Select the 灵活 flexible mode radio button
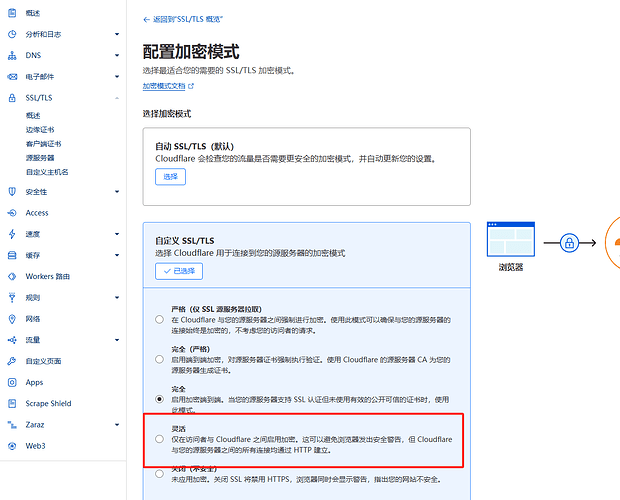This screenshot has width=620, height=500. [159, 439]
